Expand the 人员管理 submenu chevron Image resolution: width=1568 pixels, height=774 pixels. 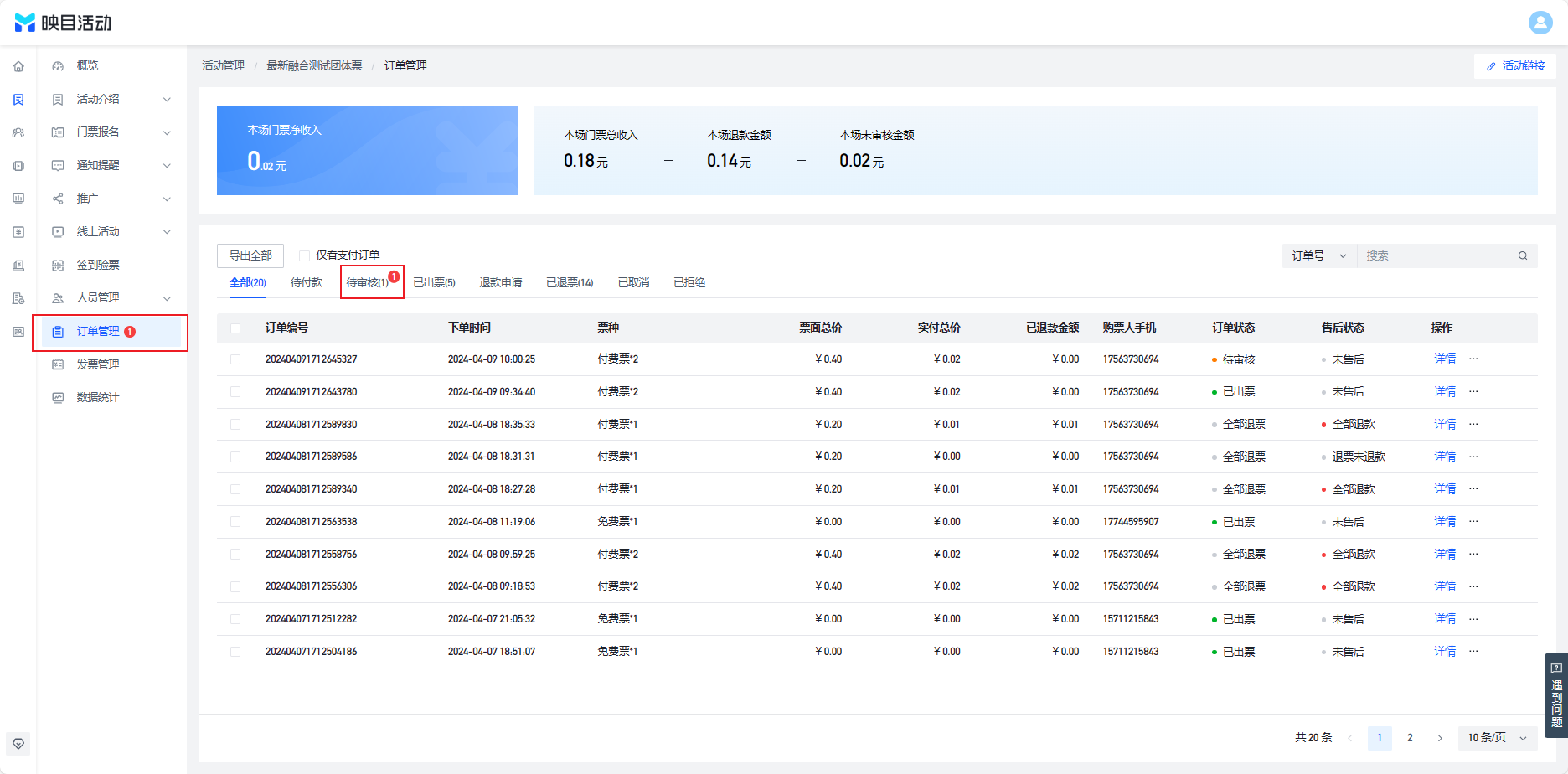point(167,298)
